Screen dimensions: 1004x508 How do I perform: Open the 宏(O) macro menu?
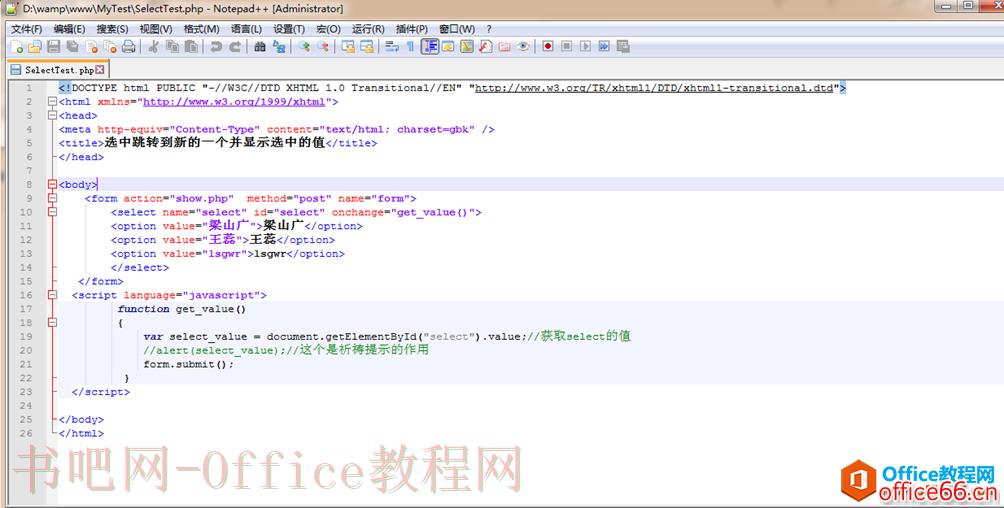[x=328, y=29]
